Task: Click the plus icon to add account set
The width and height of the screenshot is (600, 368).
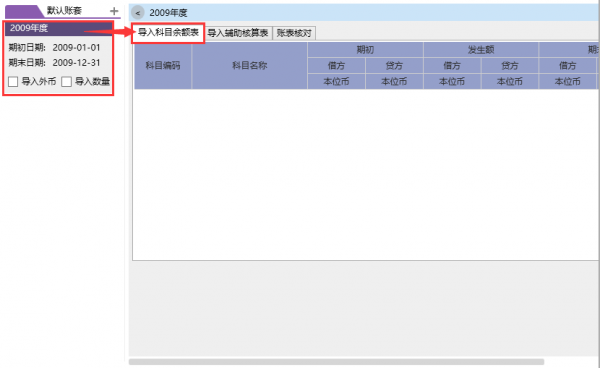Action: click(114, 11)
